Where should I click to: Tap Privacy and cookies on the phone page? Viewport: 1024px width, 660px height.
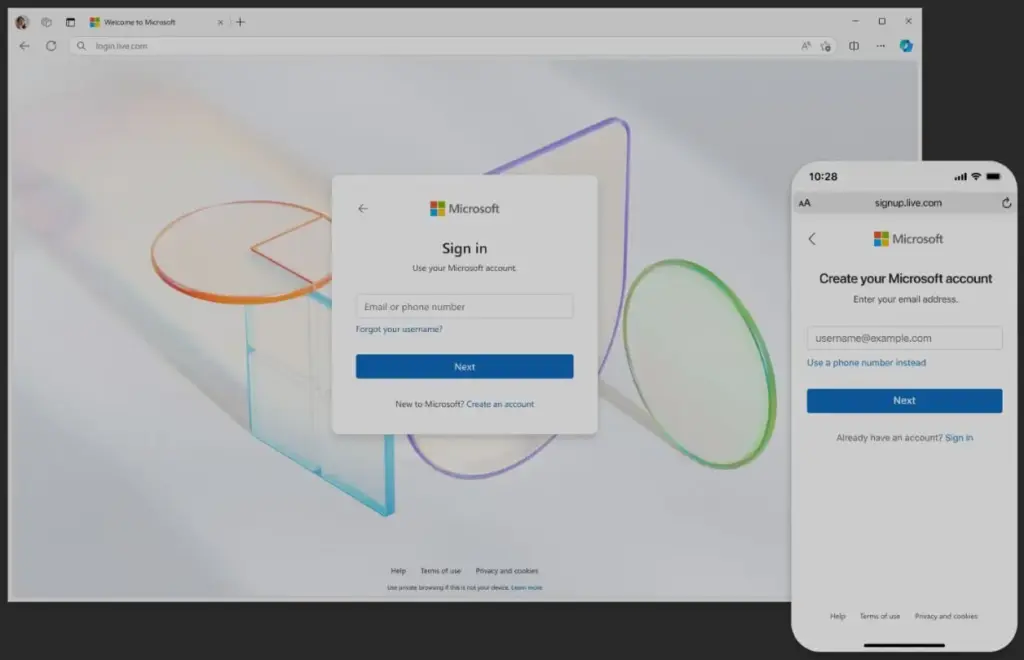click(946, 616)
